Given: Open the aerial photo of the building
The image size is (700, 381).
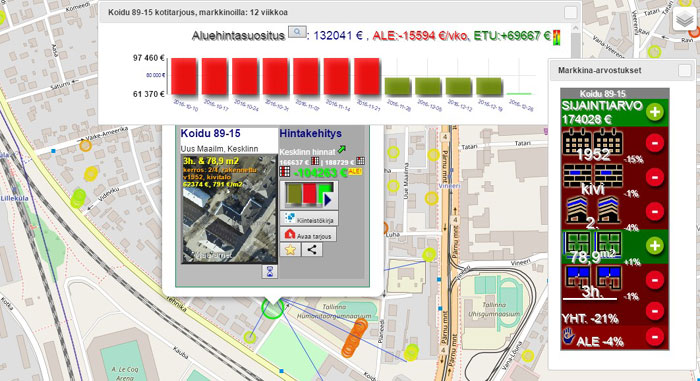Looking at the screenshot, I should point(229,209).
